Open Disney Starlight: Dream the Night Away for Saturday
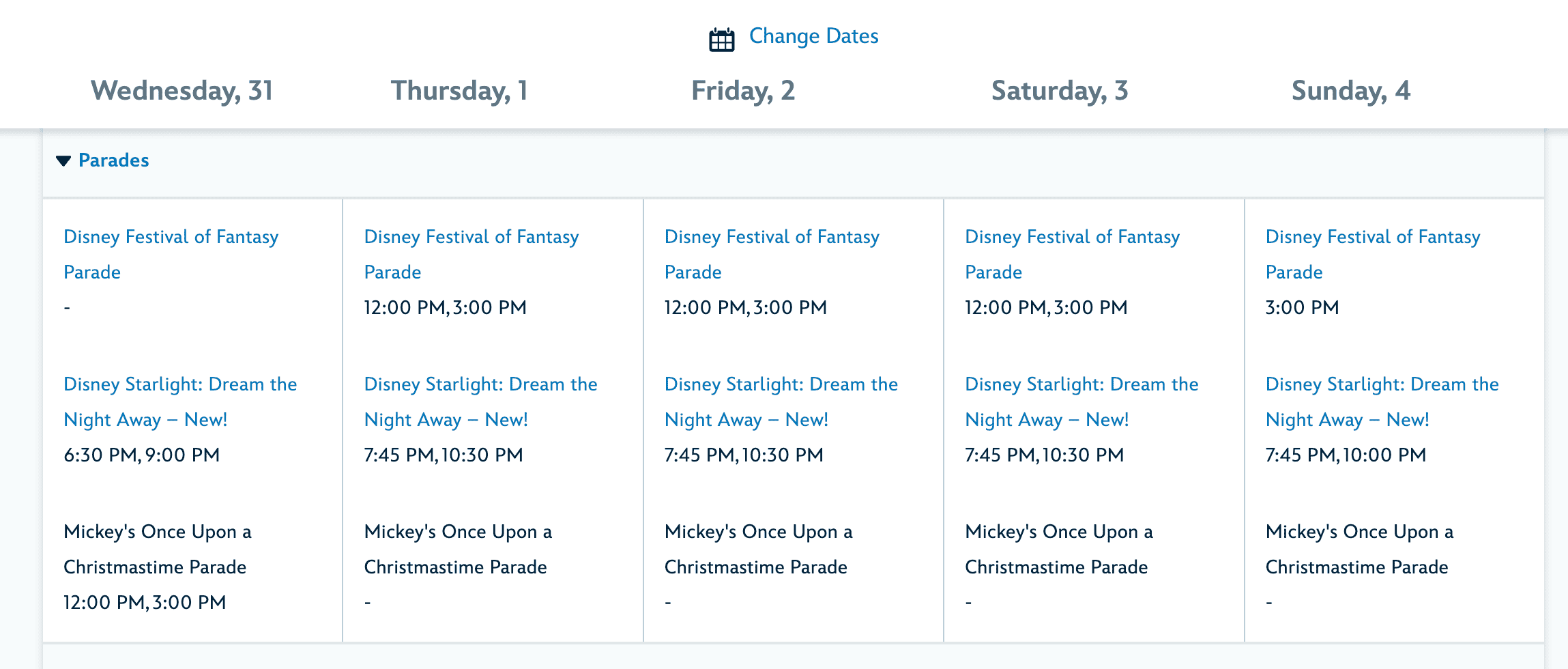1568x669 pixels. click(x=1081, y=401)
